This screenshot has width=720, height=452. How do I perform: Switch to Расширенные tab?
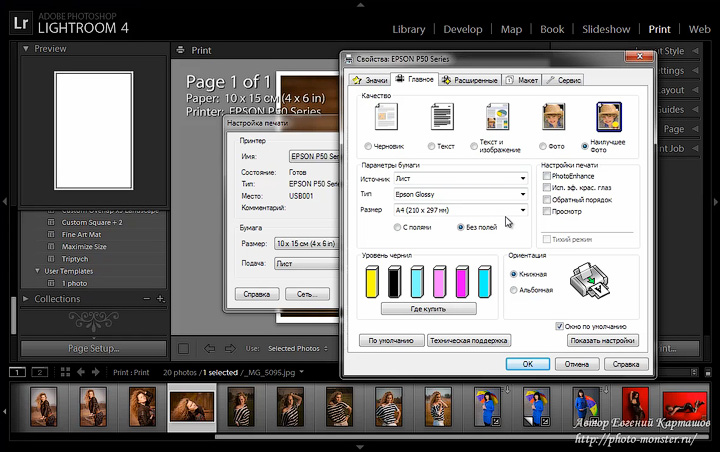point(470,80)
